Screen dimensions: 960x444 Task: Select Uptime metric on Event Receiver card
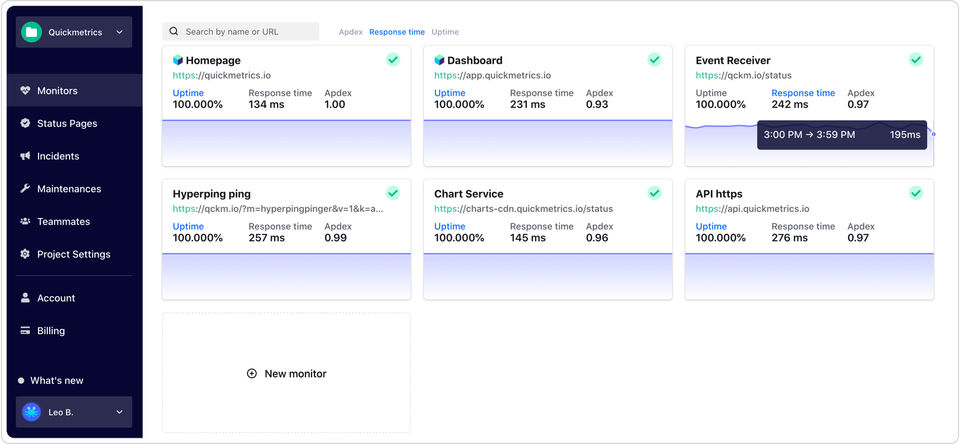click(x=711, y=93)
